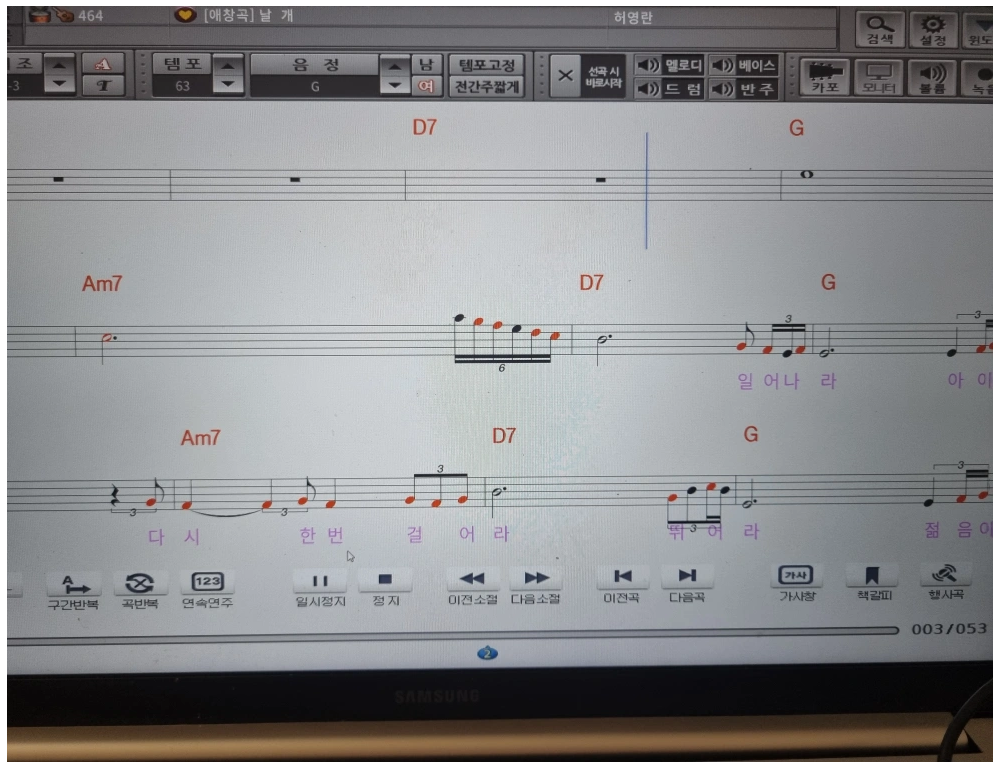
Task: Pause playback with the 일시정지 button
Action: pos(320,579)
